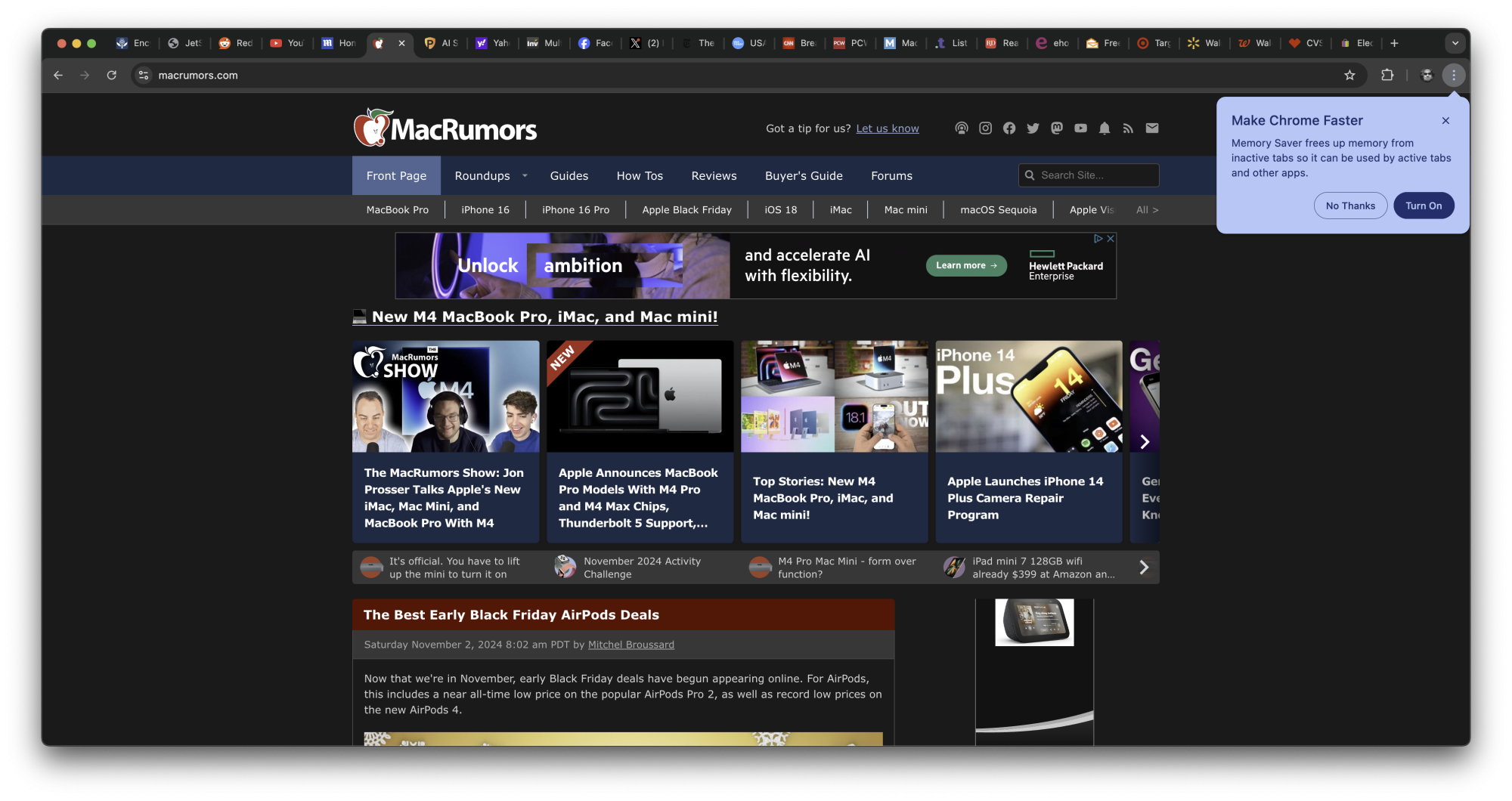Open the iPhone 16 Pro quick link
This screenshot has height=801, width=1512.
coord(575,210)
